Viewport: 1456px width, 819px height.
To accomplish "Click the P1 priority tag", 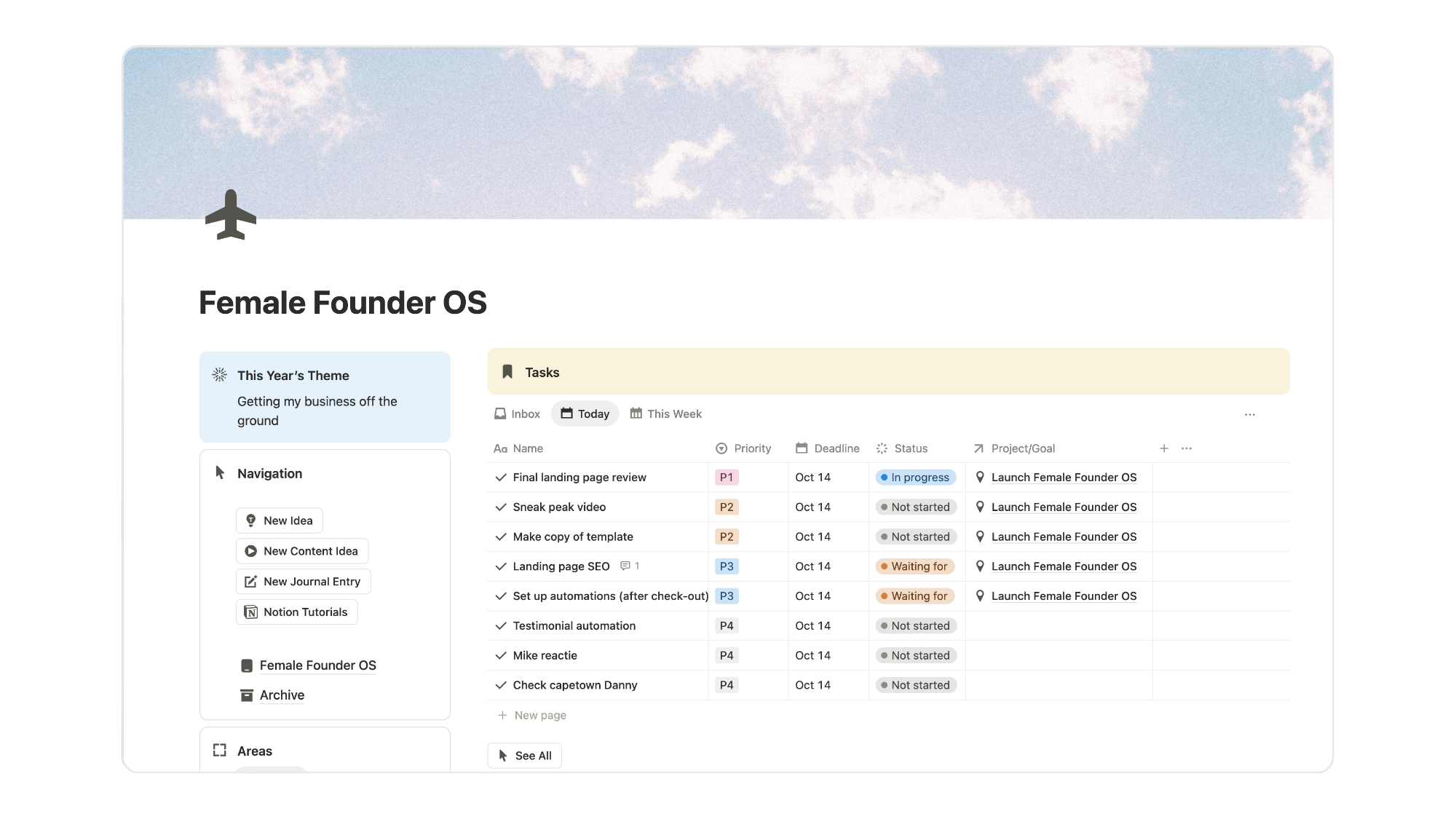I will pos(726,478).
